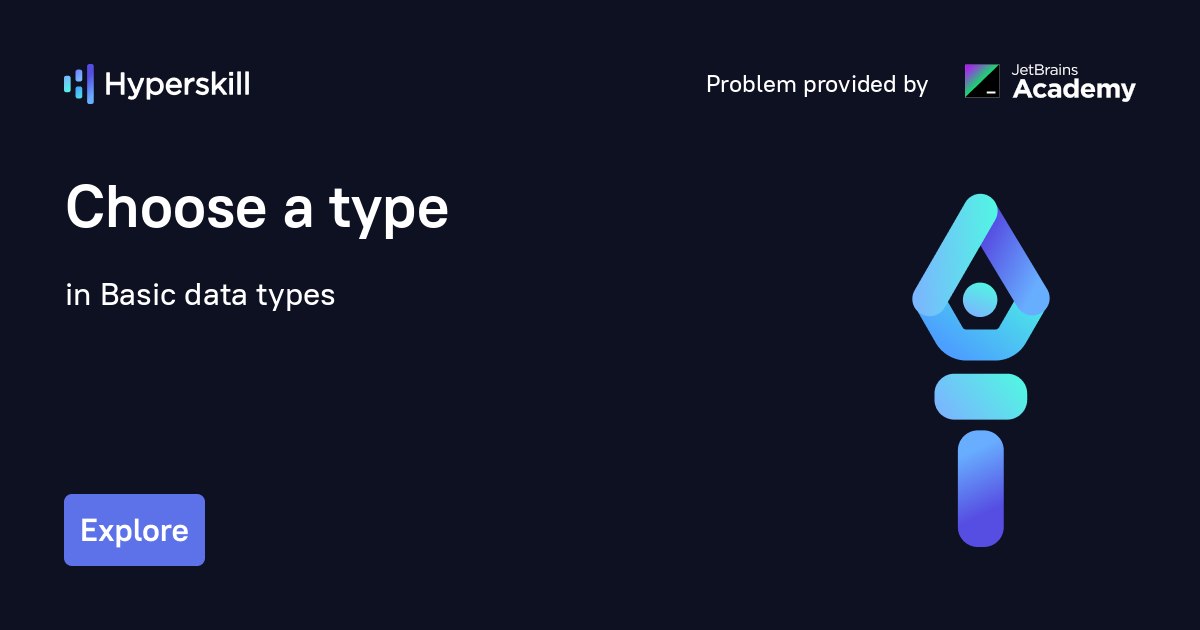
Task: Click the vertical pen handle bar
Action: 980,488
